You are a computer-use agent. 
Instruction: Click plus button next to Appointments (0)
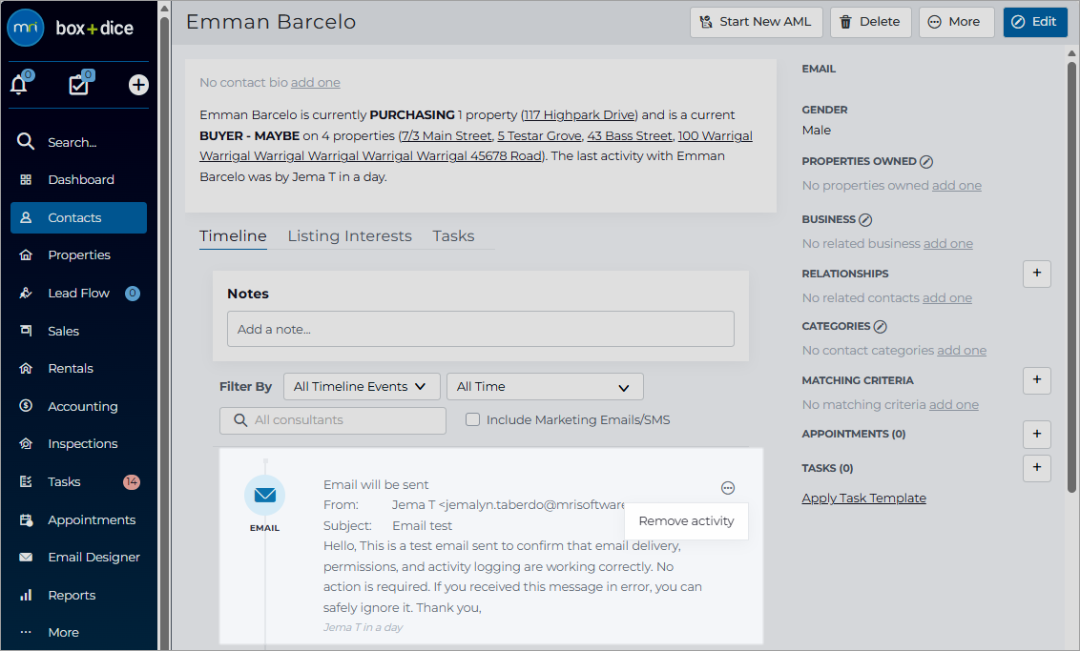(x=1037, y=434)
